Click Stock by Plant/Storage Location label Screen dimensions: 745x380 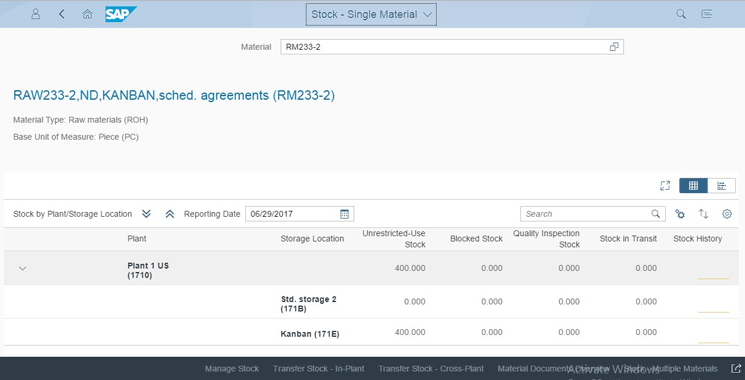click(73, 214)
